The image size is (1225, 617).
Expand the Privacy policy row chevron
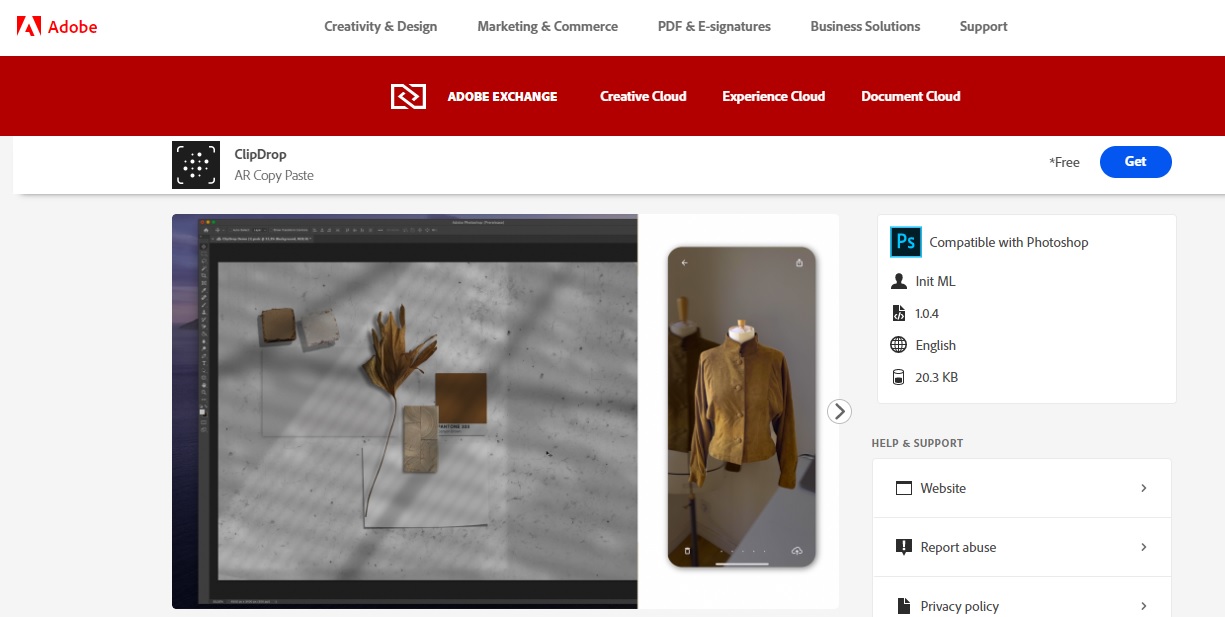pyautogui.click(x=1144, y=606)
